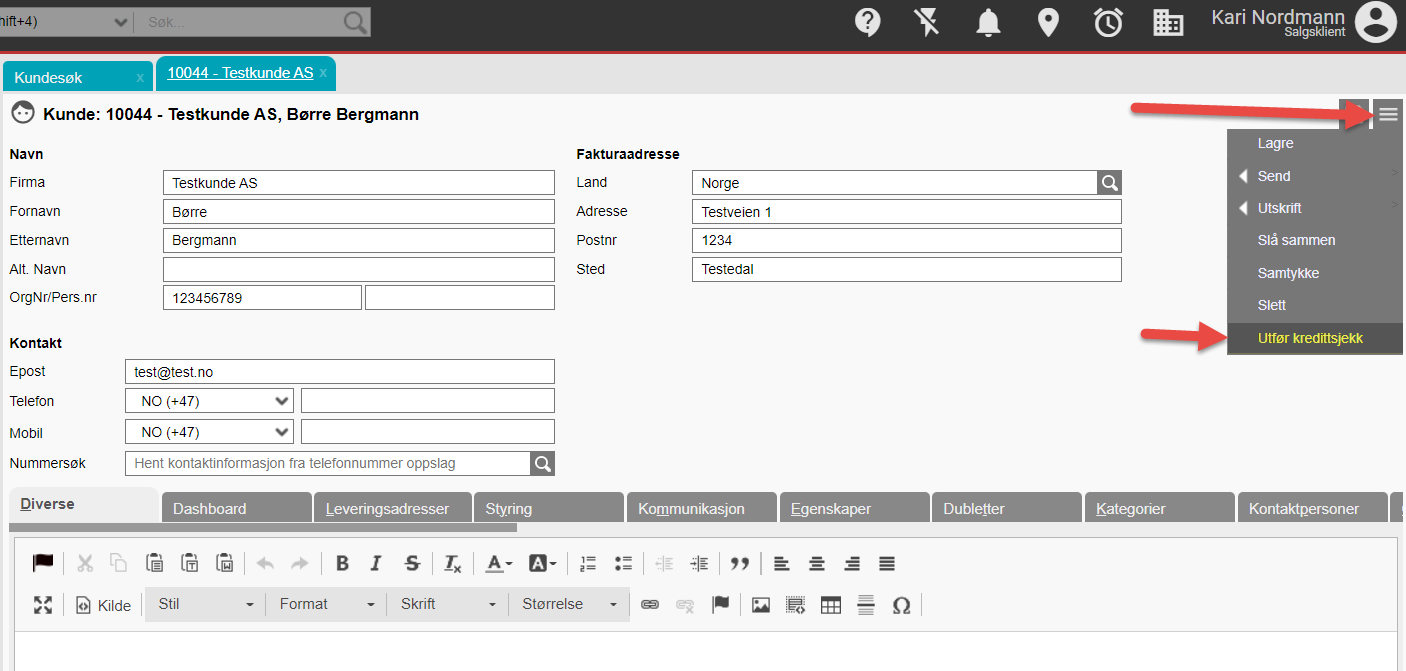Insert a special character omega
Image resolution: width=1406 pixels, height=671 pixels.
901,604
